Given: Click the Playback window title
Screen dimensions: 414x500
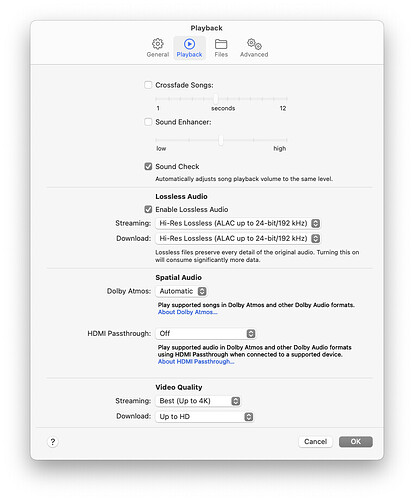Looking at the screenshot, I should (x=206, y=28).
